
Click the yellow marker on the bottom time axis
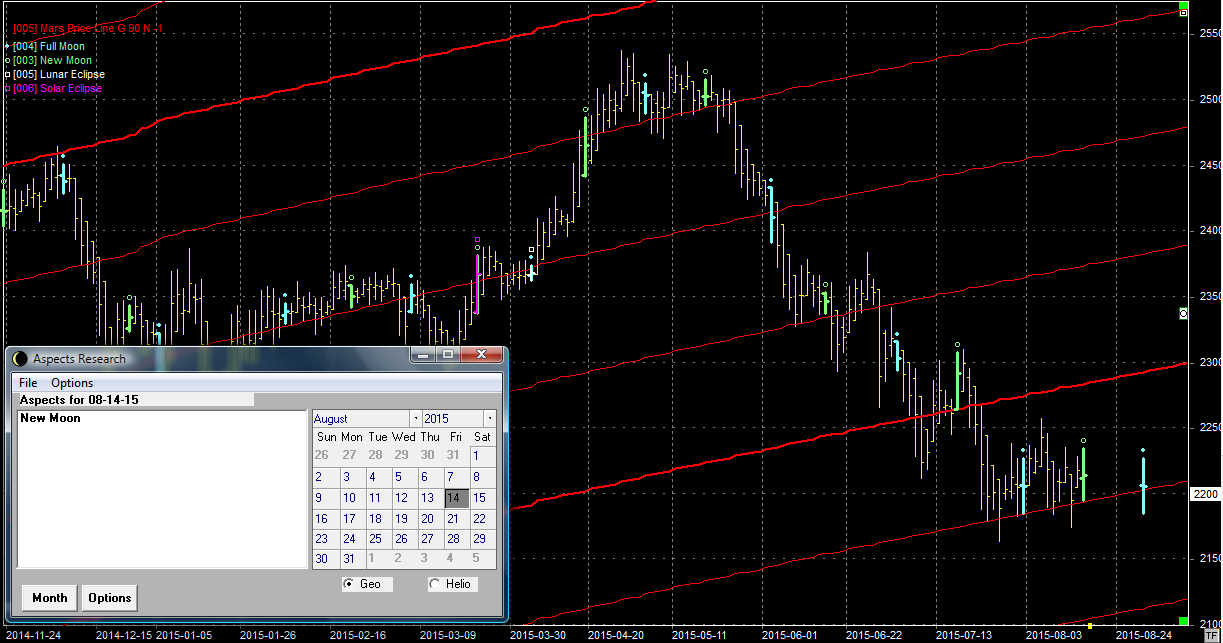pos(1090,625)
